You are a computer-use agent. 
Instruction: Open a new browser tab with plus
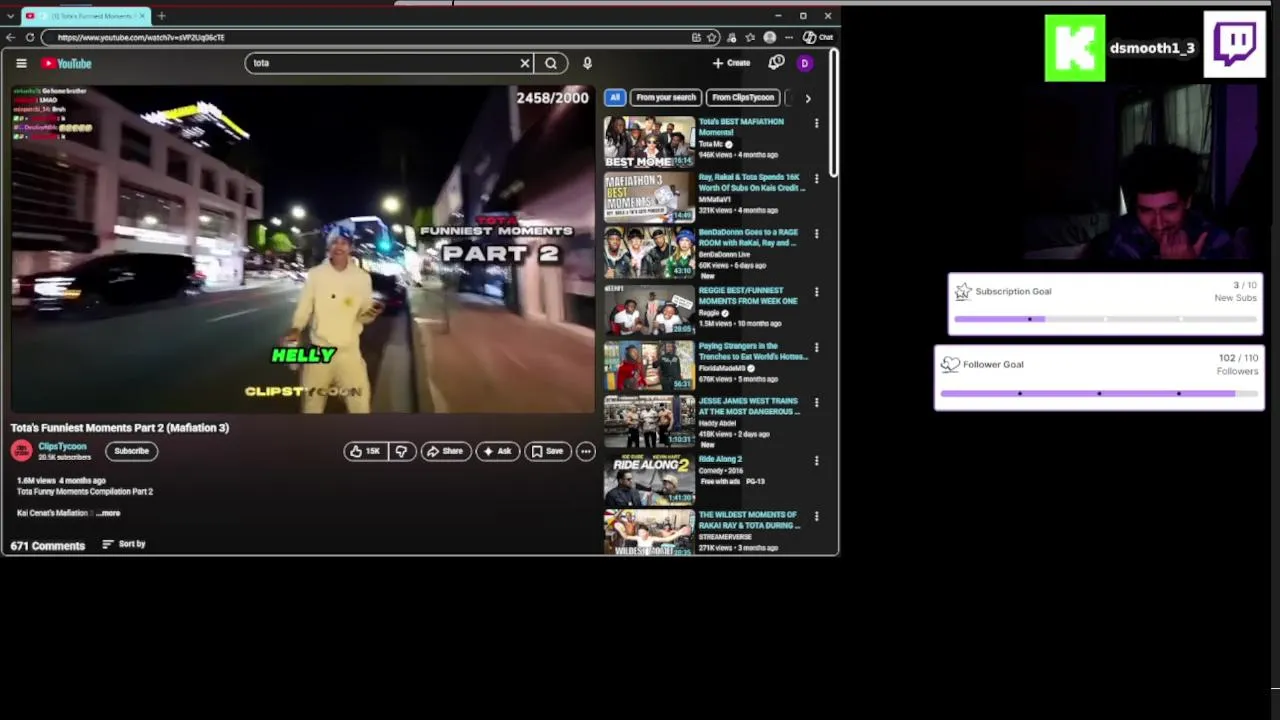161,16
